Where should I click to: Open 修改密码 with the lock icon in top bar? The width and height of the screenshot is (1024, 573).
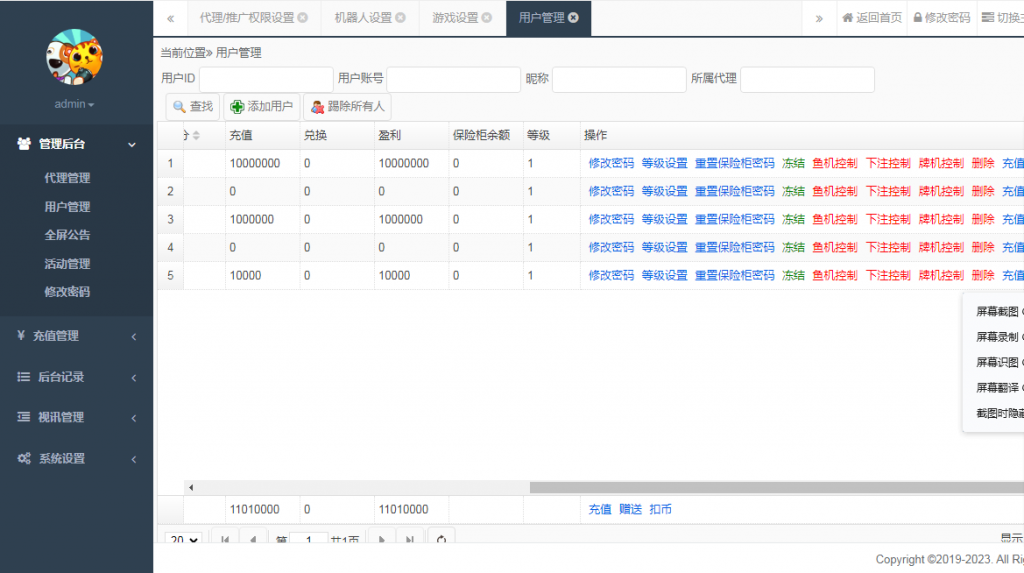[x=940, y=18]
